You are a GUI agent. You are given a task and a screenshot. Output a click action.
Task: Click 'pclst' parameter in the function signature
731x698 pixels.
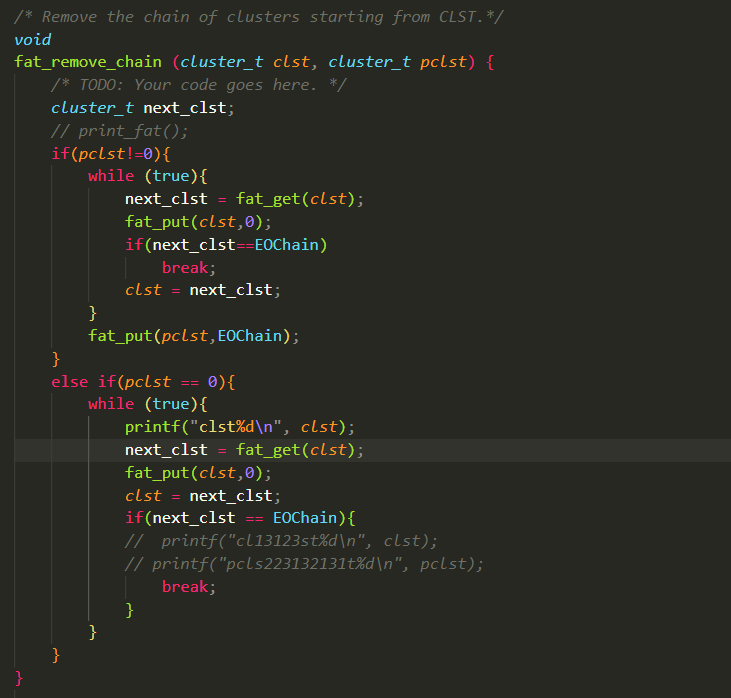443,62
